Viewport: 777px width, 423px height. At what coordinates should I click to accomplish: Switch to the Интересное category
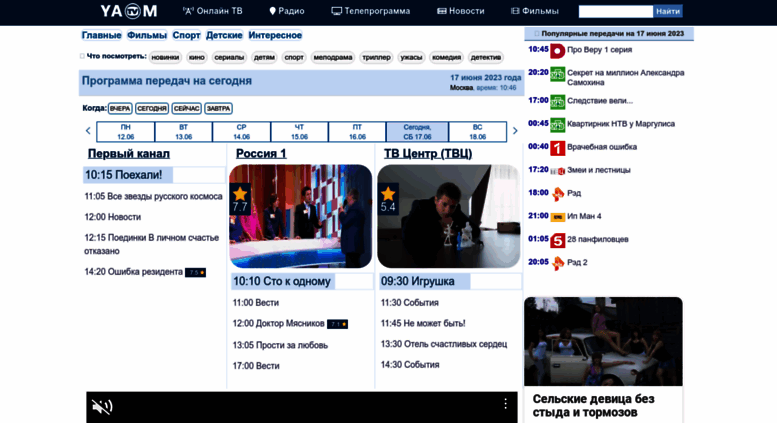pos(275,35)
